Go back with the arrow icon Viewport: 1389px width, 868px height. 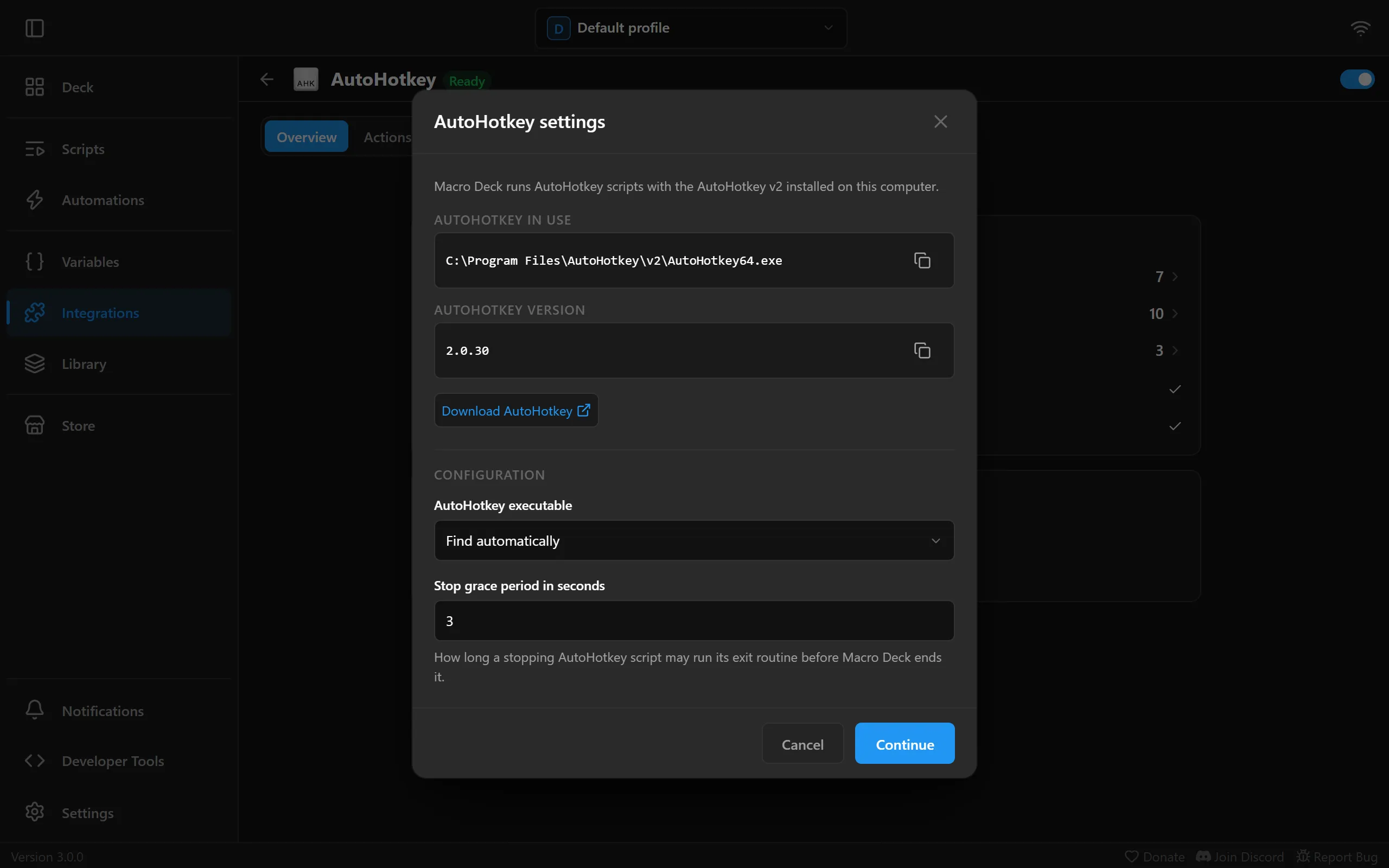pyautogui.click(x=267, y=79)
